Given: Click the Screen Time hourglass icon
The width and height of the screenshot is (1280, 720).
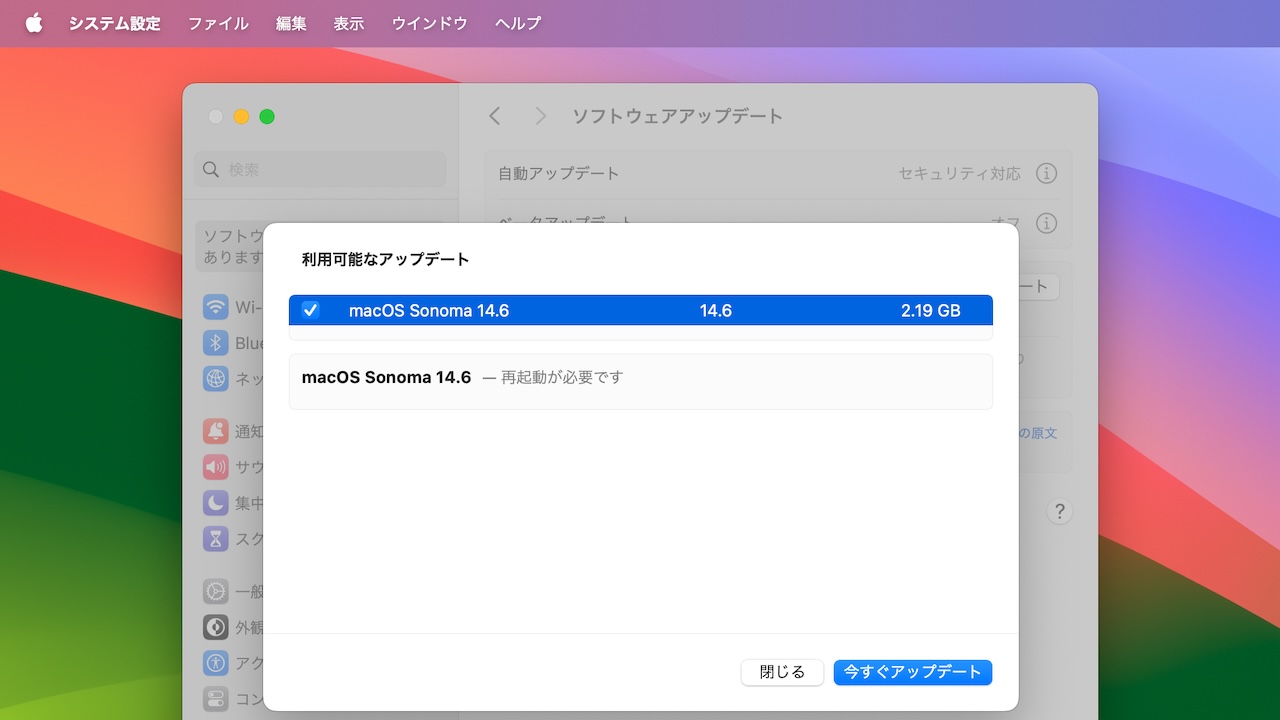Looking at the screenshot, I should tap(215, 539).
